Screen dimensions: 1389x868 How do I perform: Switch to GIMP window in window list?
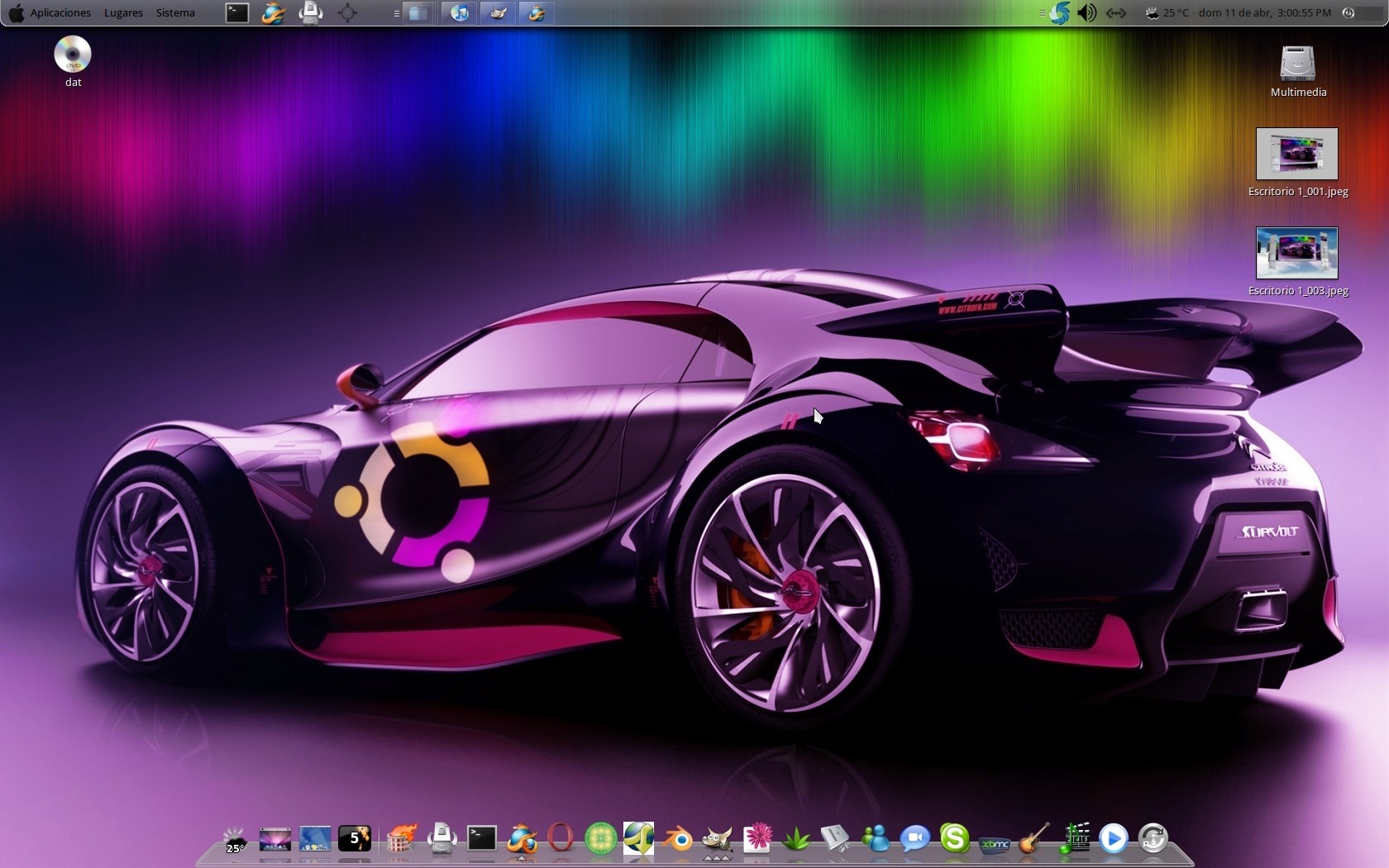[499, 12]
